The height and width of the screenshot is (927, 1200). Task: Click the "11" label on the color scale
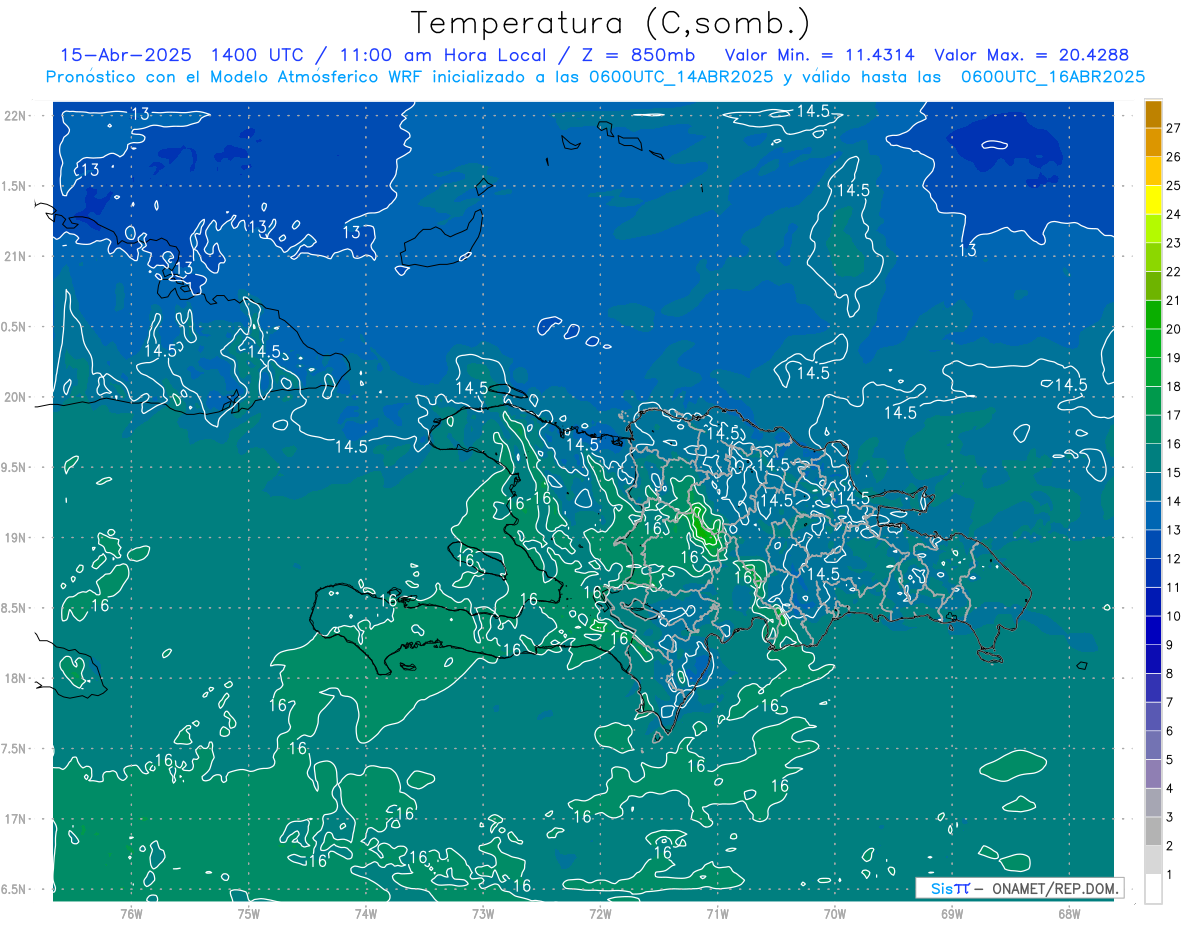tap(1174, 587)
